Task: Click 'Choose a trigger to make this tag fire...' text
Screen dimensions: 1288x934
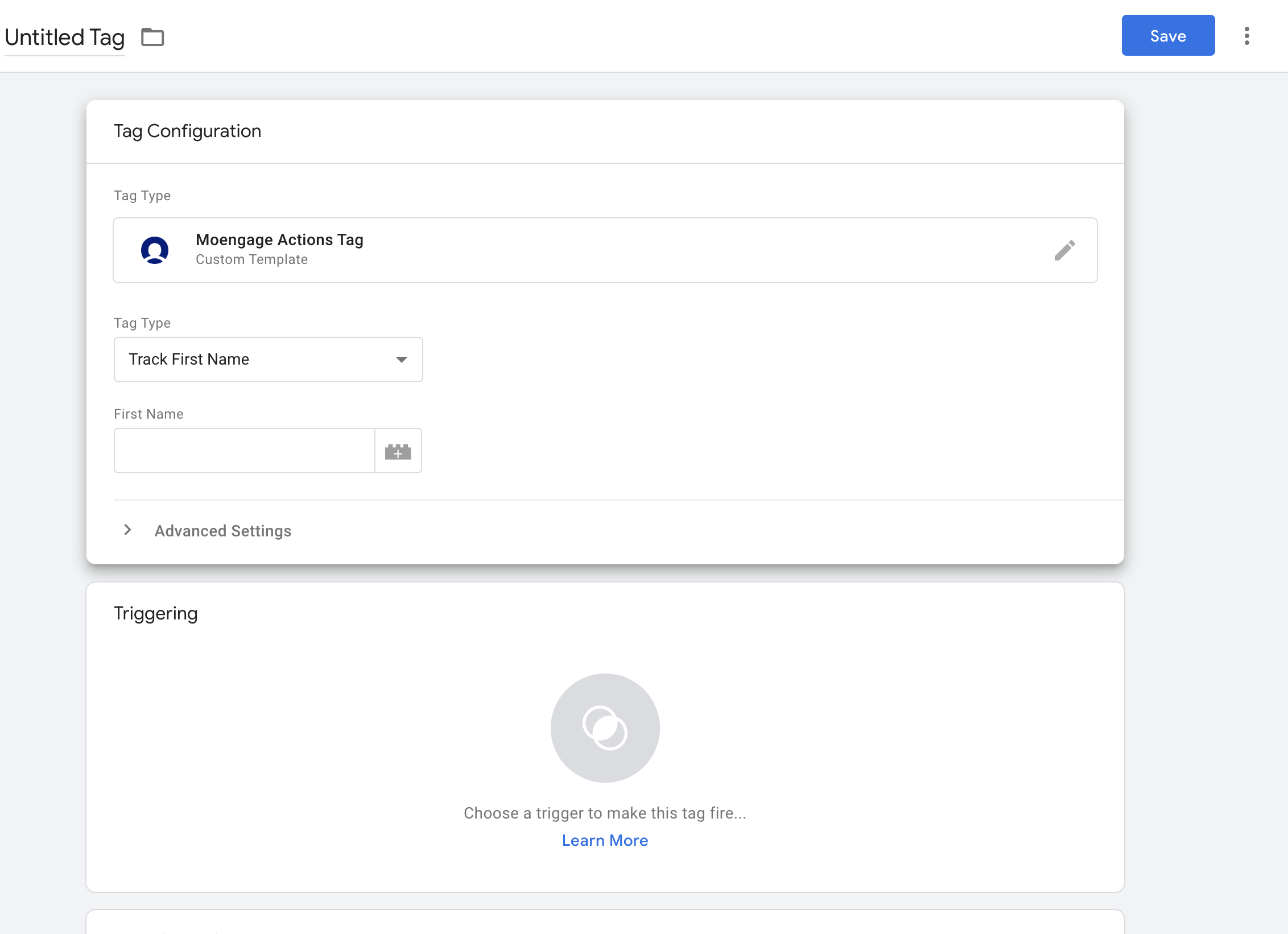Action: pyautogui.click(x=605, y=813)
